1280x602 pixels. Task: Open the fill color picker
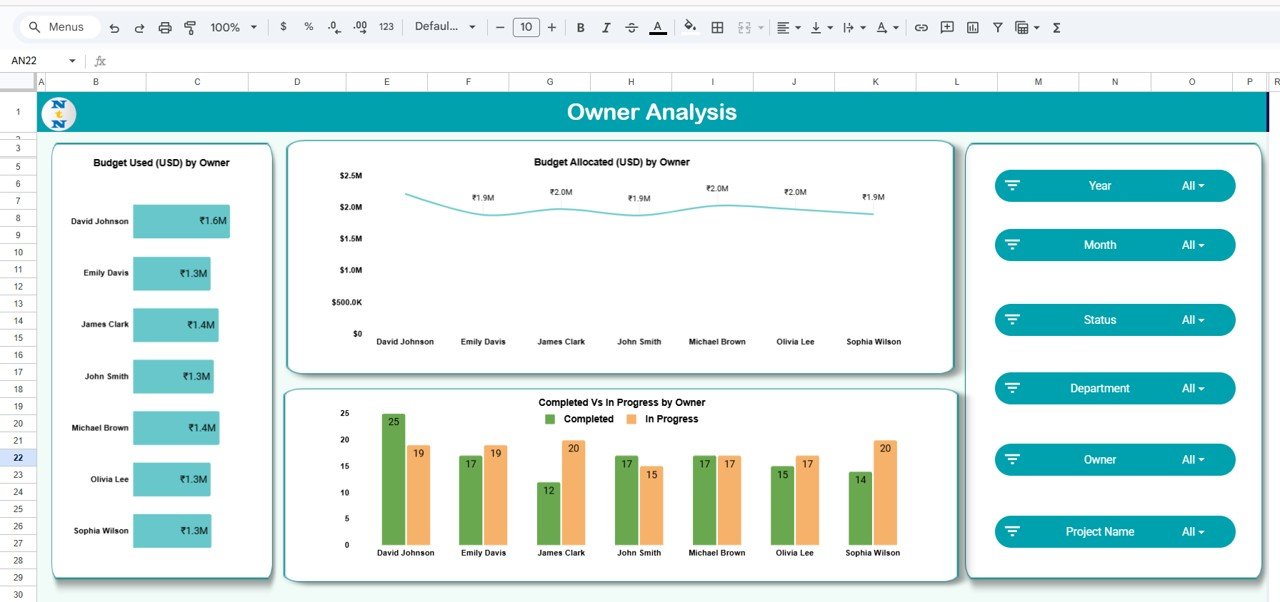tap(689, 27)
